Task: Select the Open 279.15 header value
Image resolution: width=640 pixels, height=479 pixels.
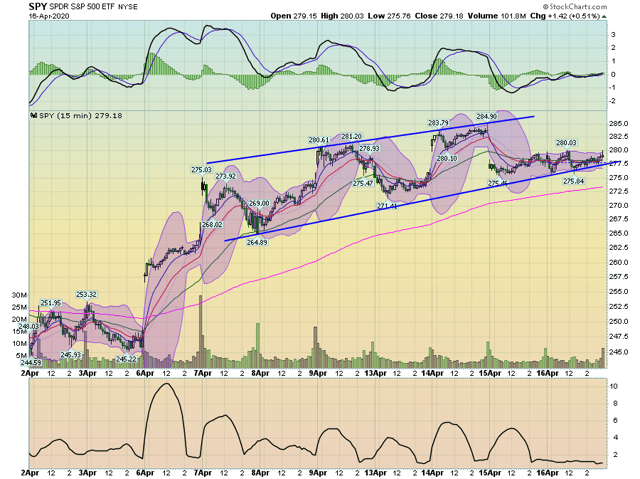Action: [x=294, y=16]
